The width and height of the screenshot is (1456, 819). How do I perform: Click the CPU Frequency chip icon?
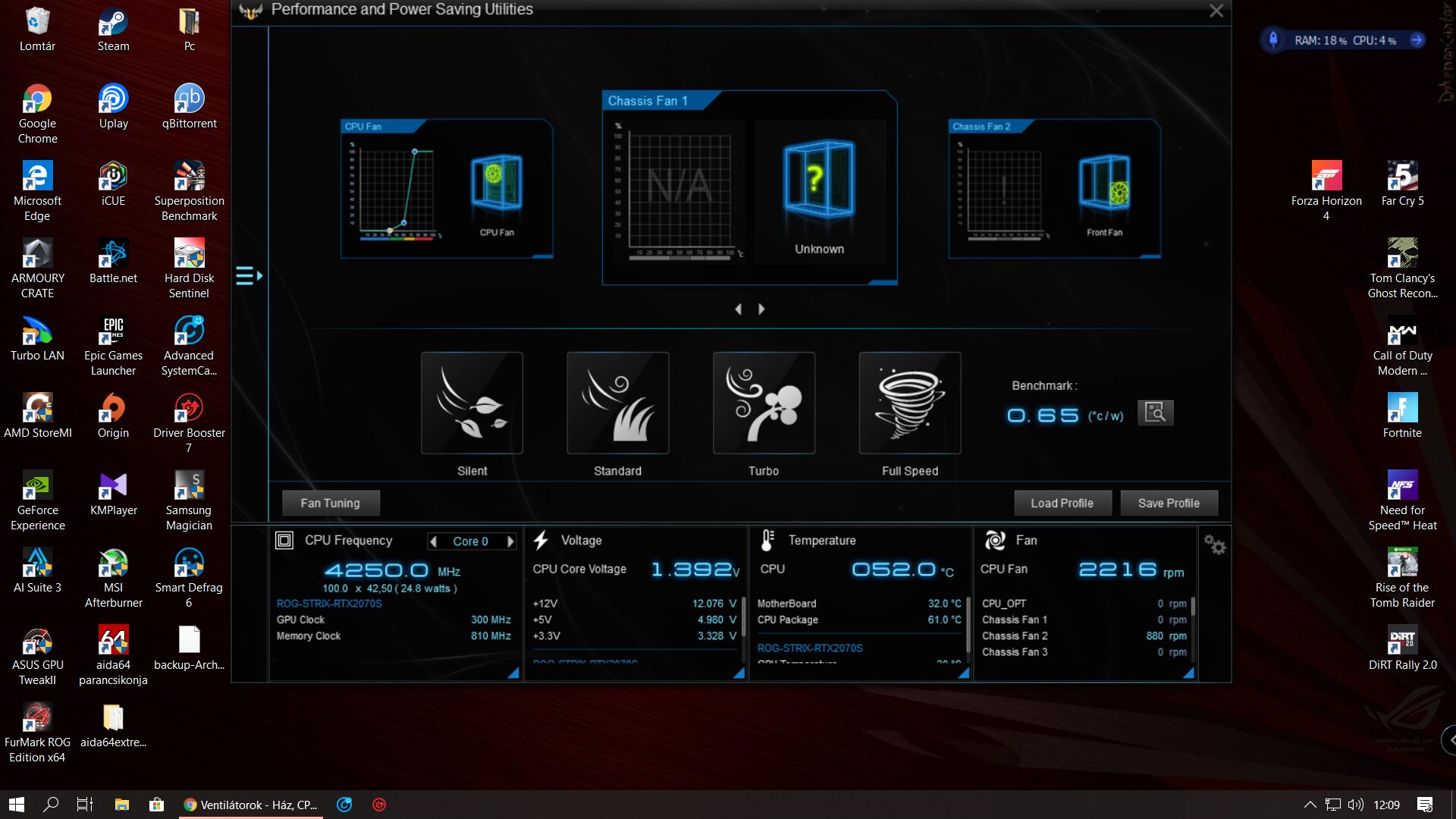click(x=284, y=540)
